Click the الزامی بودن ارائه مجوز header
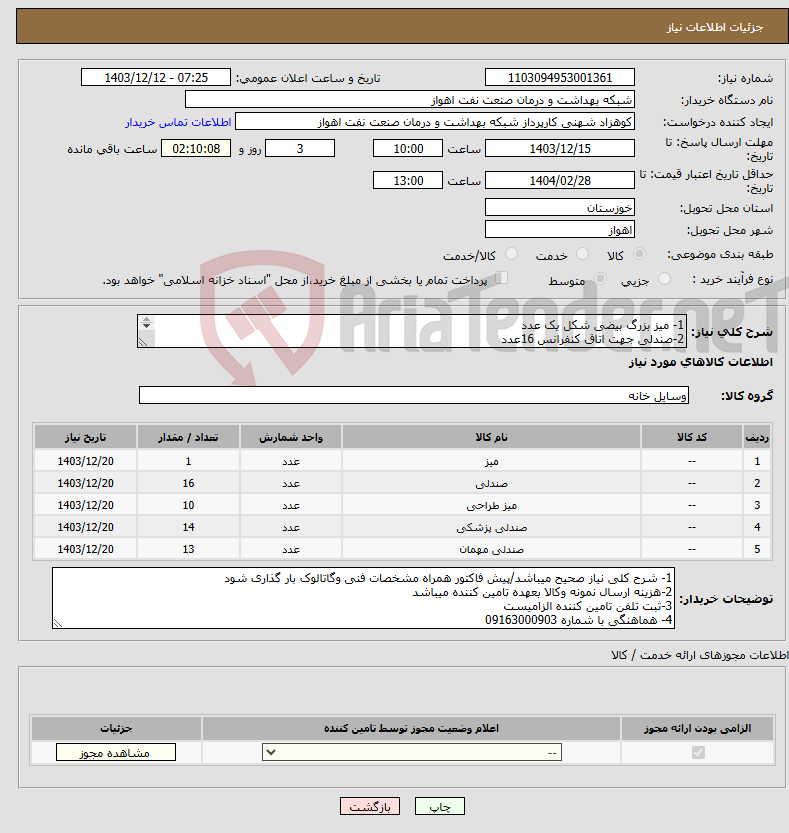 pyautogui.click(x=698, y=728)
